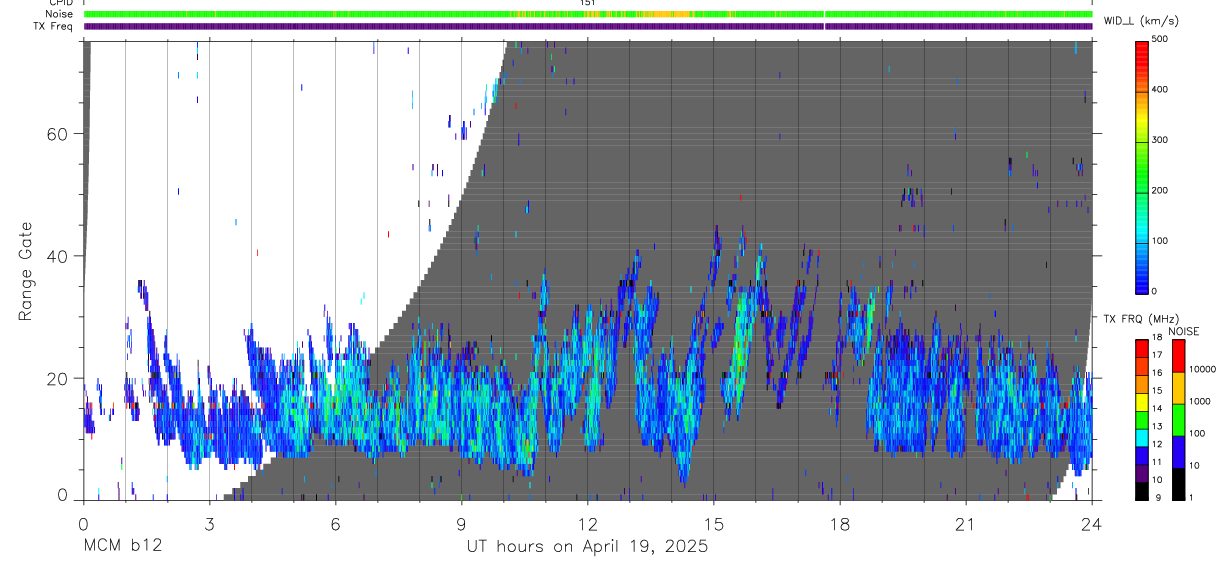Click the purple TX Freq status bar
Viewport: 1228px width, 567px height.
pyautogui.click(x=588, y=26)
